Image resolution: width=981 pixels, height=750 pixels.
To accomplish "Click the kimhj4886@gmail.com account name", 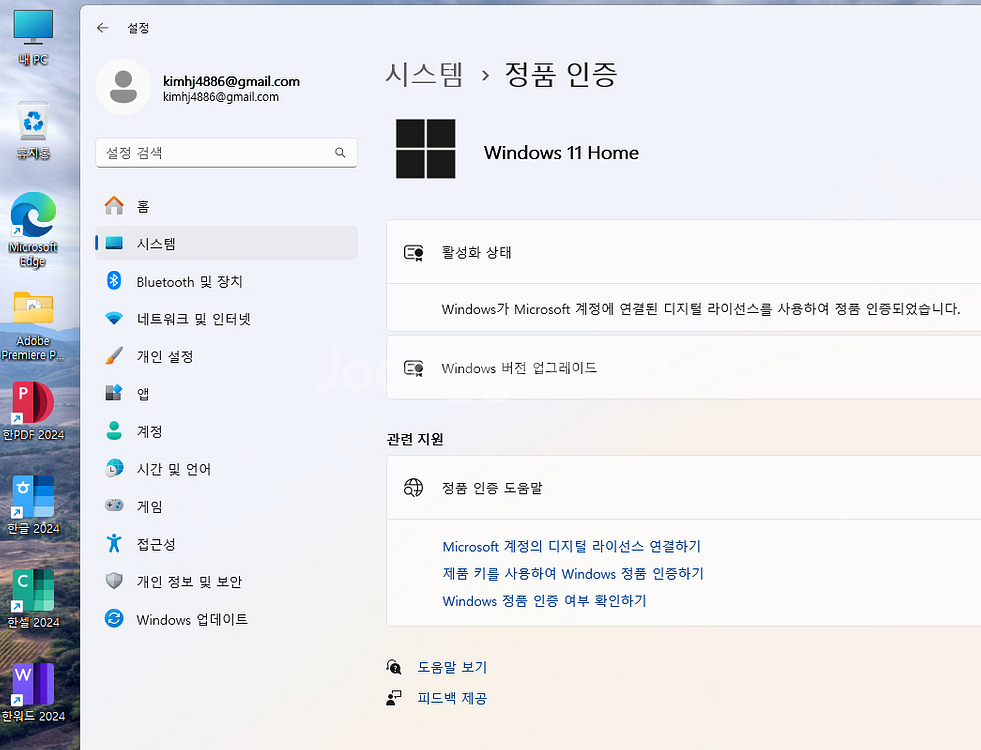I will coord(231,81).
